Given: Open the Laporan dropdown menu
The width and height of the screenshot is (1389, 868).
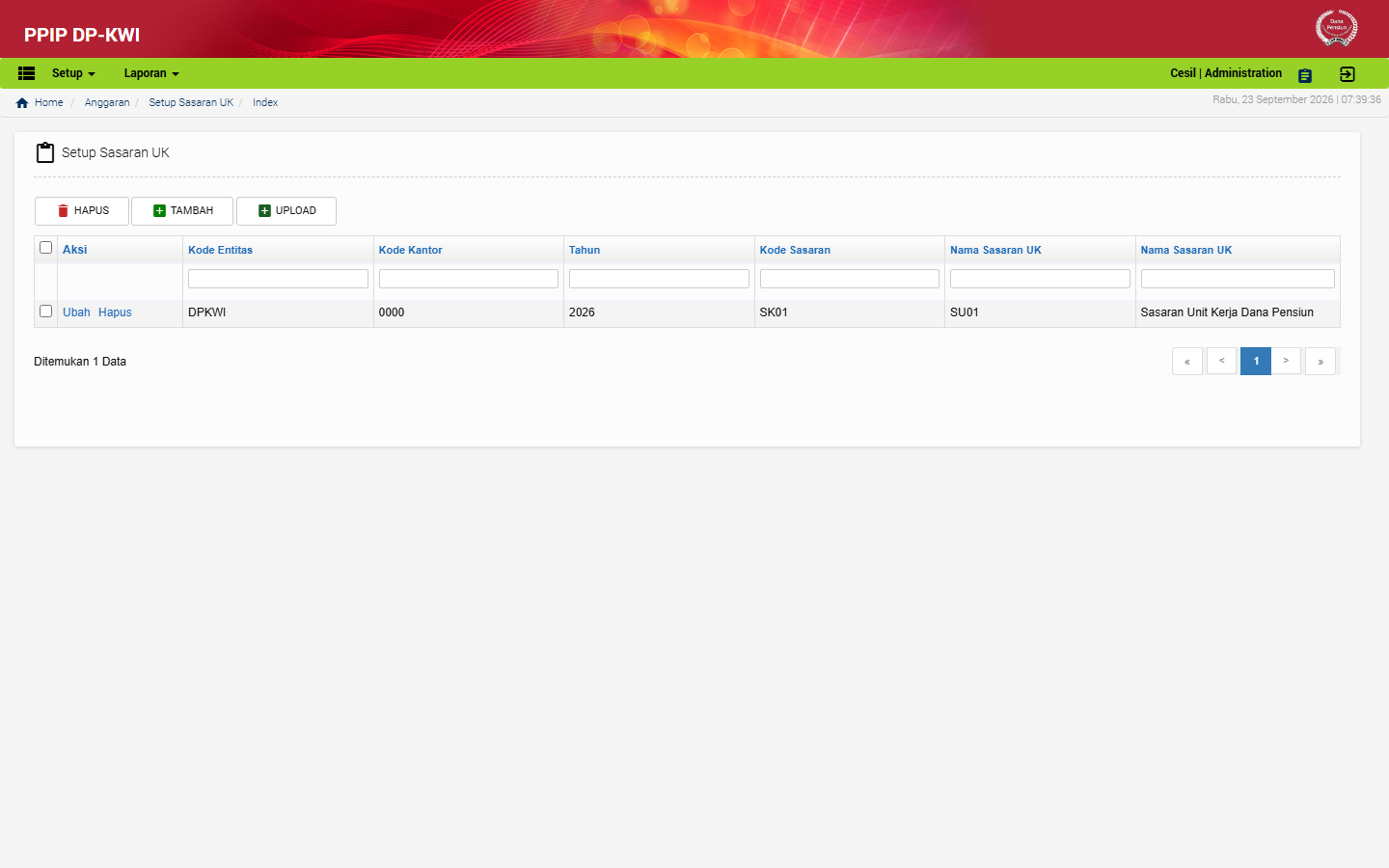Looking at the screenshot, I should coord(151,73).
